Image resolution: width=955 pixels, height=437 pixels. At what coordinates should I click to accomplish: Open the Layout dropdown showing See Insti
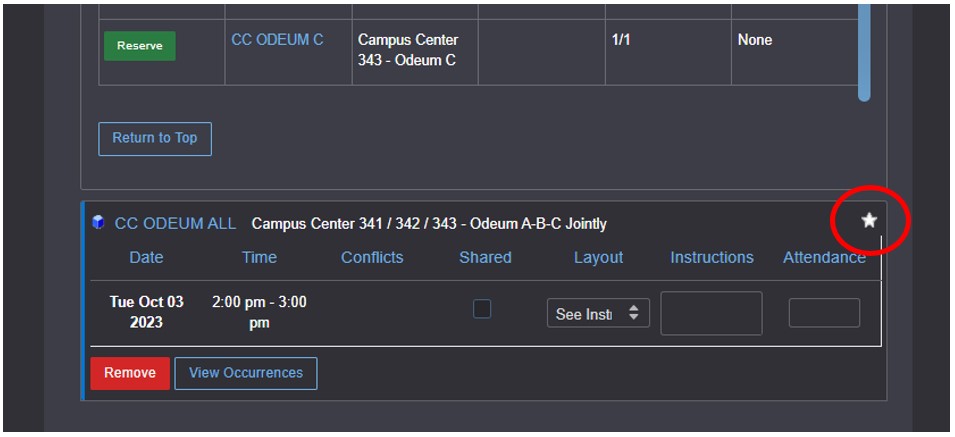[x=598, y=313]
